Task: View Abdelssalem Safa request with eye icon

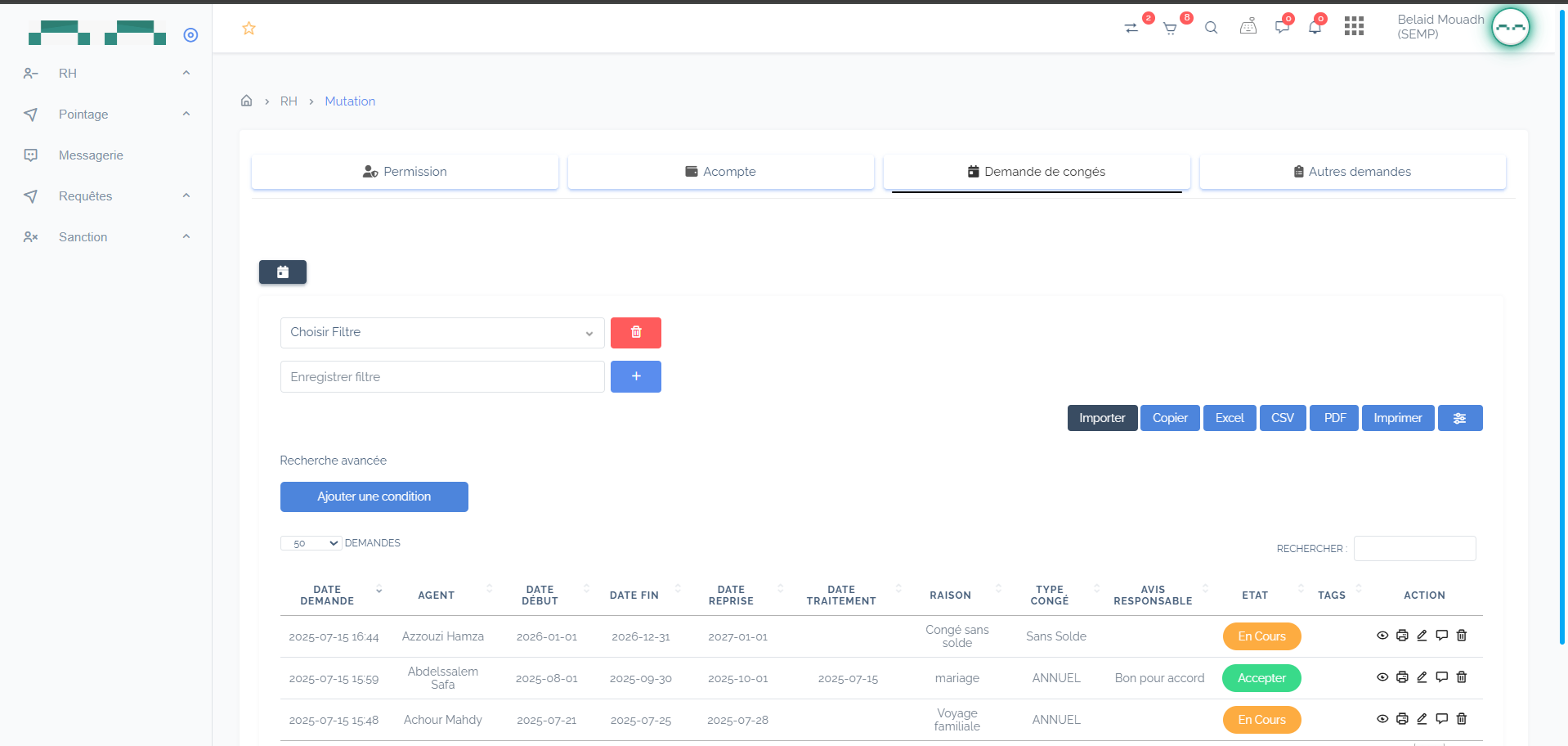Action: coord(1382,677)
